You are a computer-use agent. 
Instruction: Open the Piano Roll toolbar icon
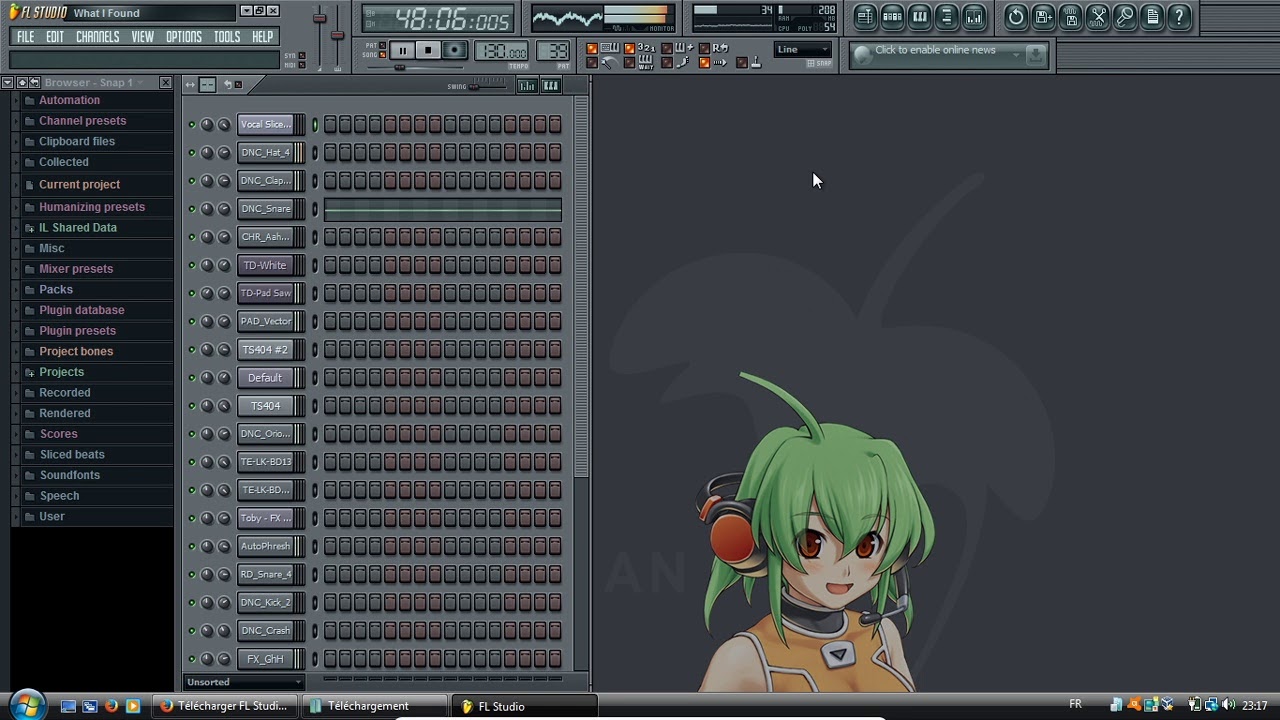pos(920,16)
